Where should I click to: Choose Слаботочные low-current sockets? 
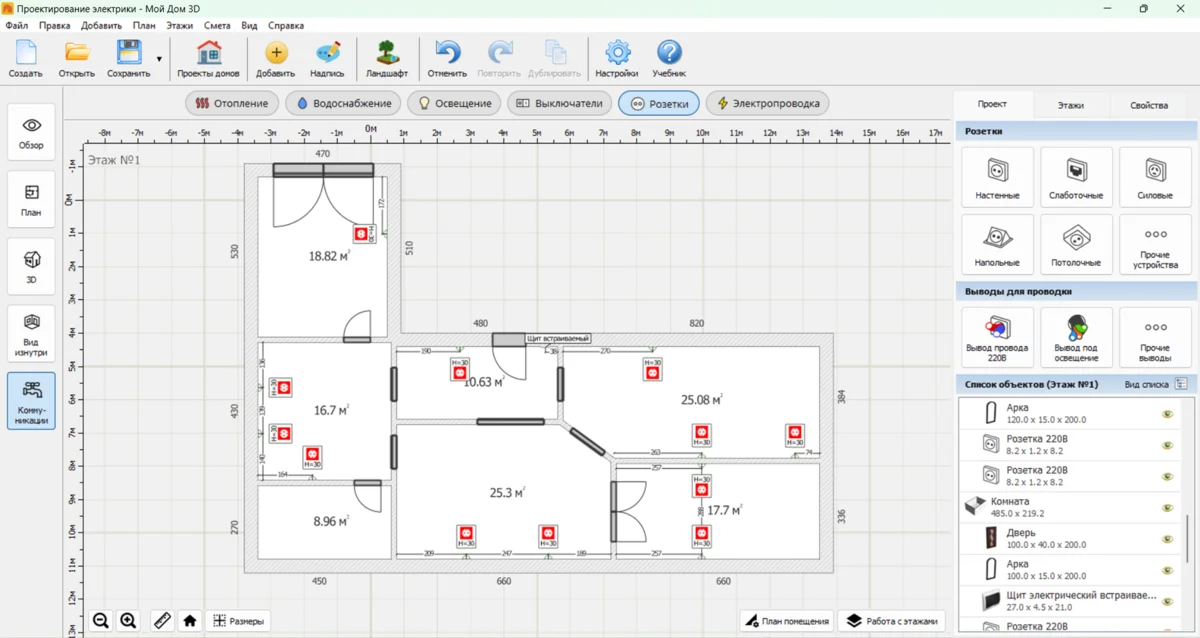click(x=1076, y=177)
